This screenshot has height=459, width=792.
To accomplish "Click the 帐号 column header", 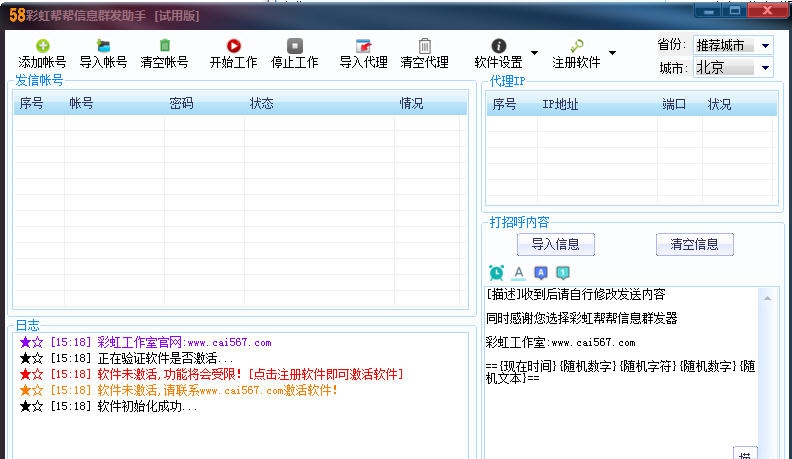I will [x=115, y=104].
